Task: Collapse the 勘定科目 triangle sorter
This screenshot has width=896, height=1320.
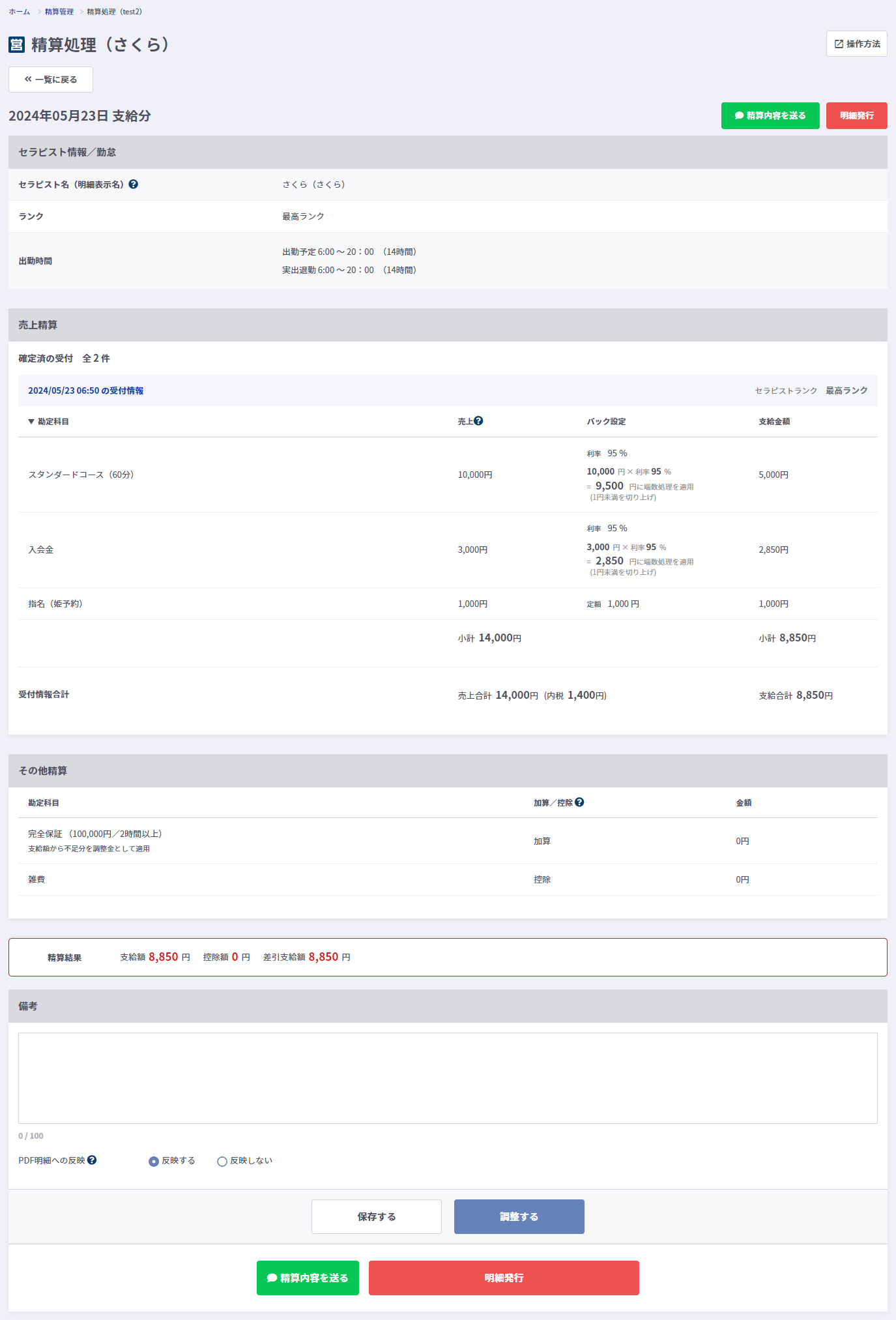Action: coord(31,422)
